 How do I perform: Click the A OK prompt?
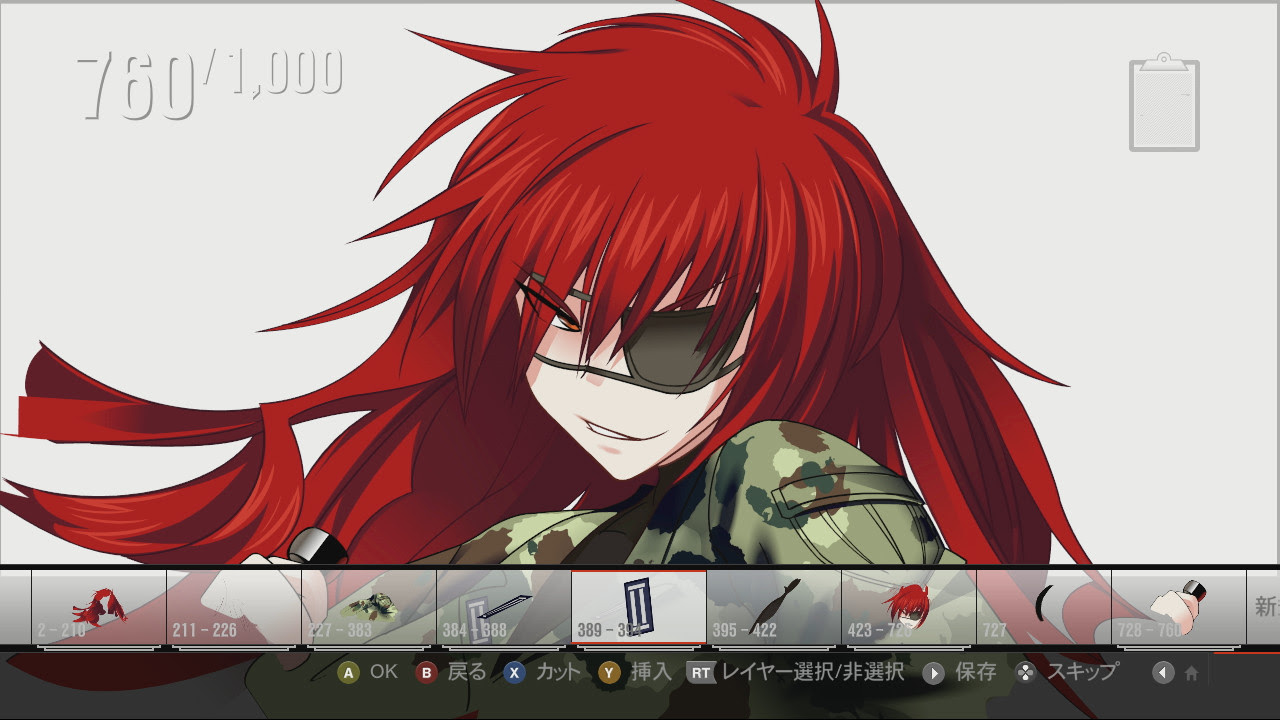click(x=368, y=673)
